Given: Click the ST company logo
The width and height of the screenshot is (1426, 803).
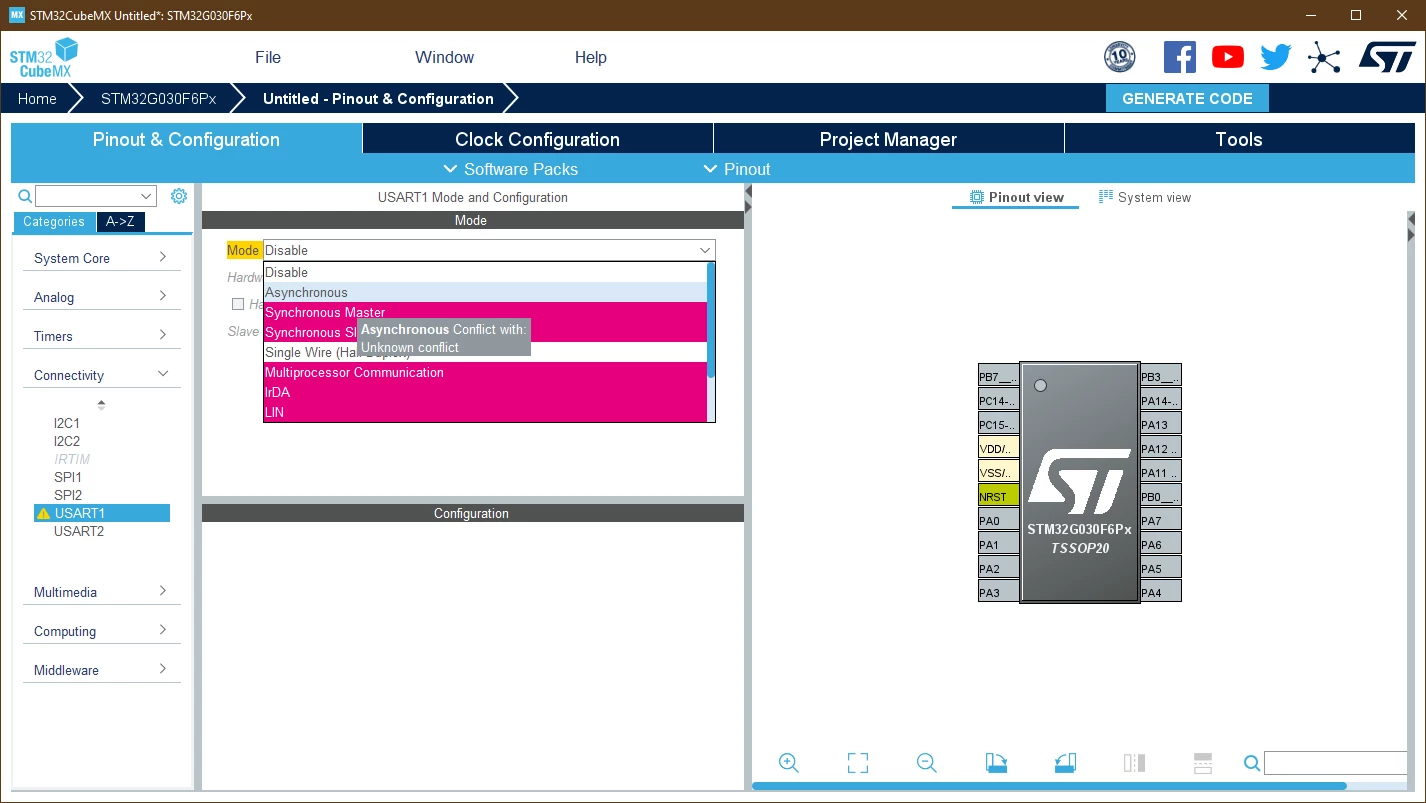Looking at the screenshot, I should (x=1387, y=57).
